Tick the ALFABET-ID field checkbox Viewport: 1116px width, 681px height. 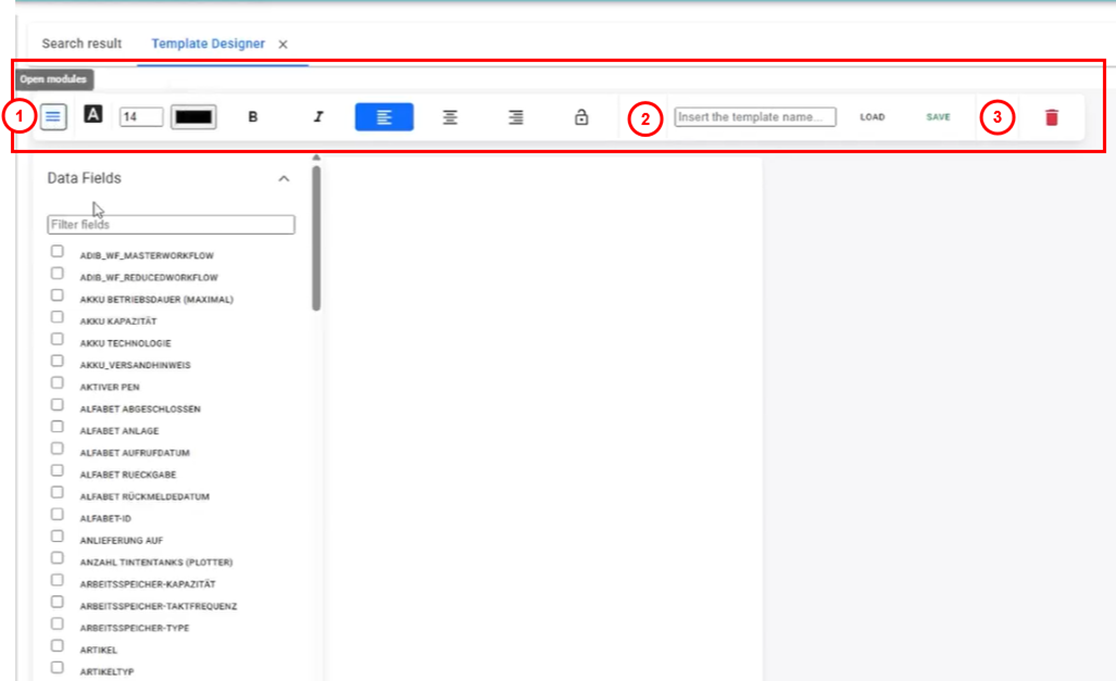pyautogui.click(x=58, y=514)
